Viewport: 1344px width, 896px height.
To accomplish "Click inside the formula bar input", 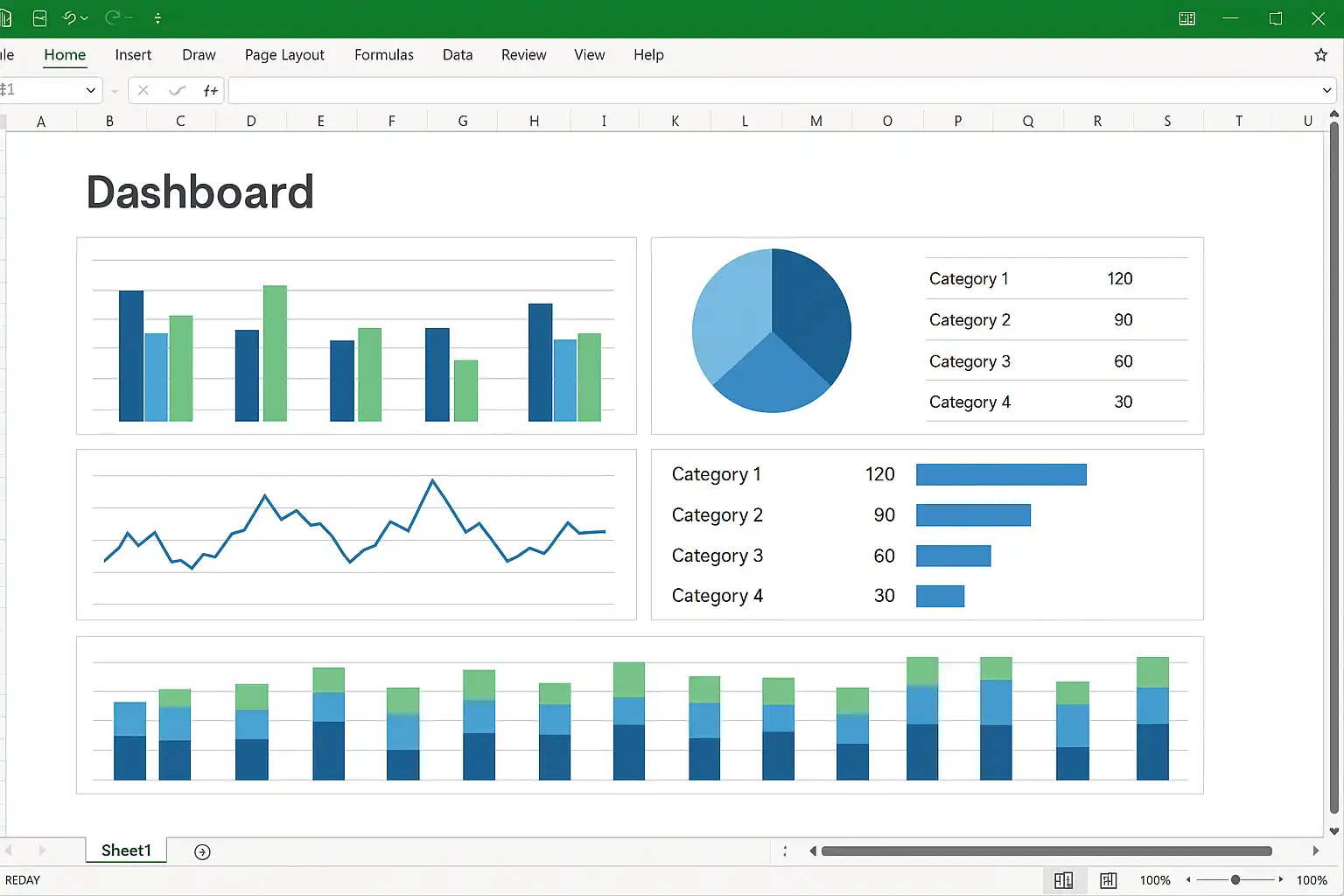I will coord(770,90).
